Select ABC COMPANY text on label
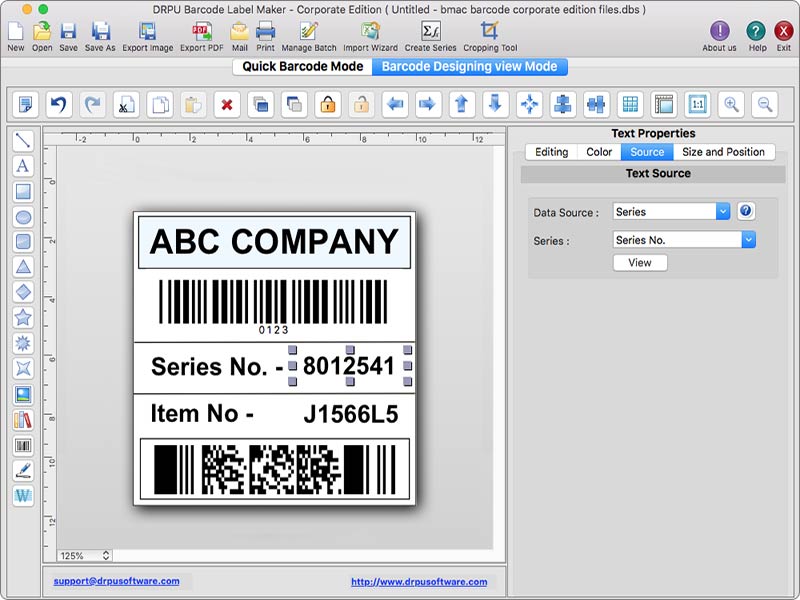Screen dimensions: 800x600 274,242
